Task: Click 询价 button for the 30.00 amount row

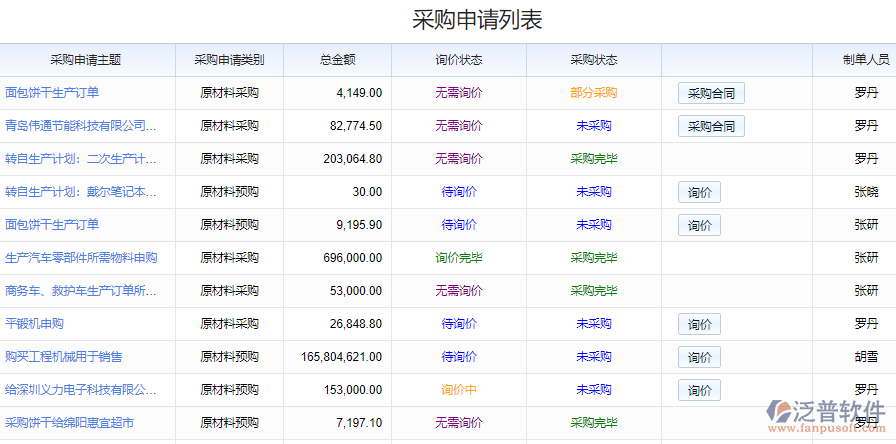Action: (x=699, y=193)
